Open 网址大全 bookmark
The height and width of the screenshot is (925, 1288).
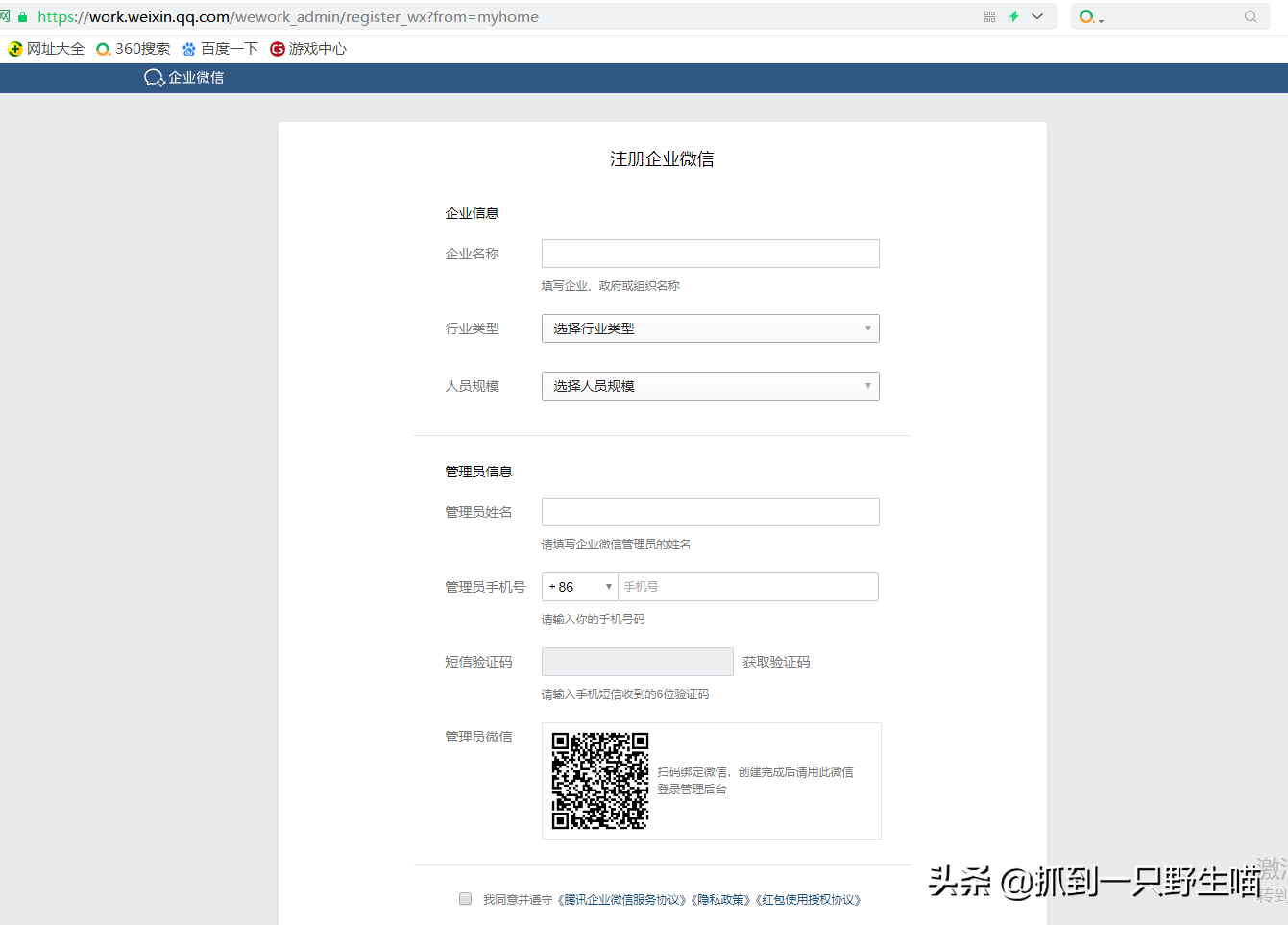coord(46,49)
